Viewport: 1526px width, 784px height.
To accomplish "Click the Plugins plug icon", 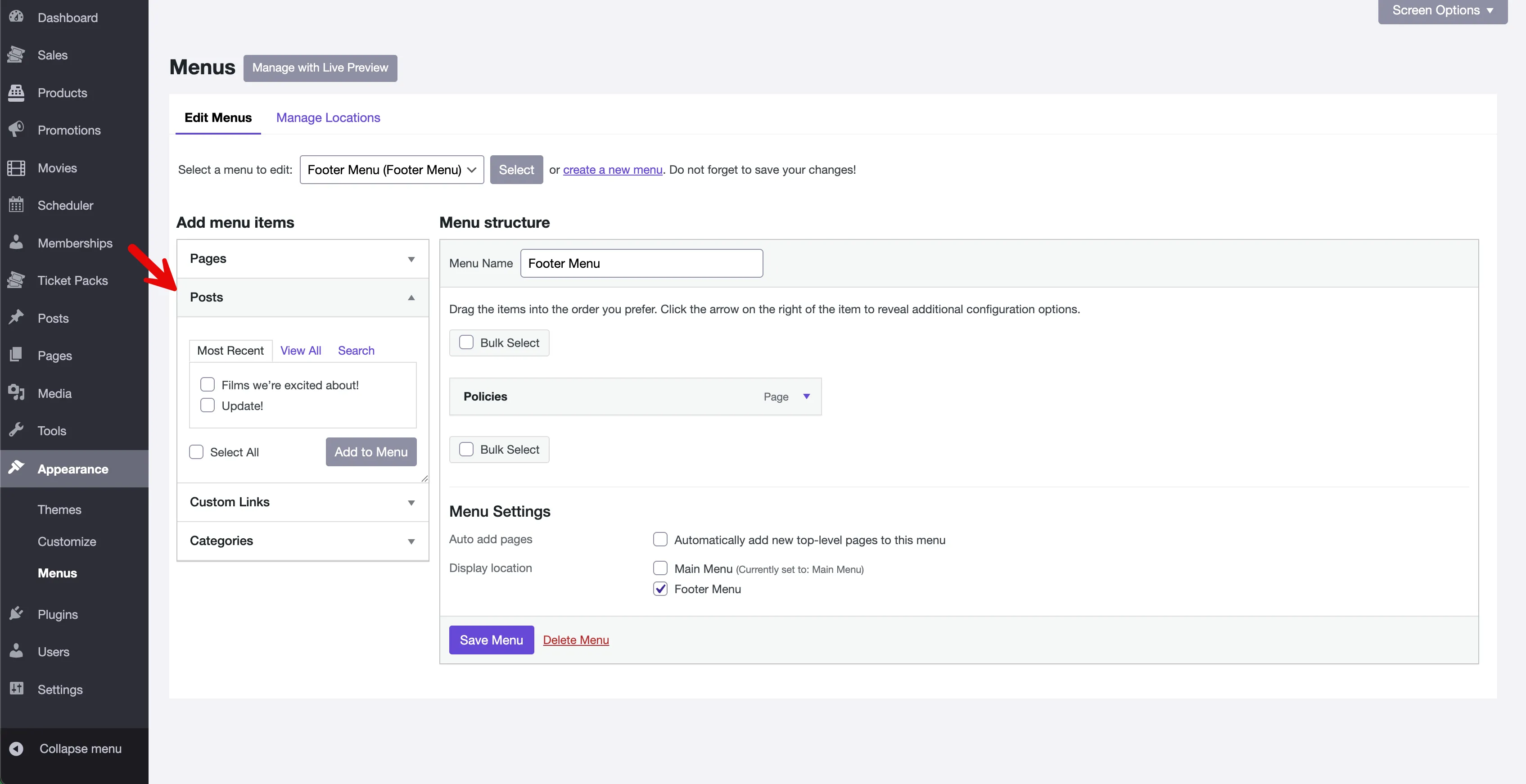I will (x=16, y=613).
